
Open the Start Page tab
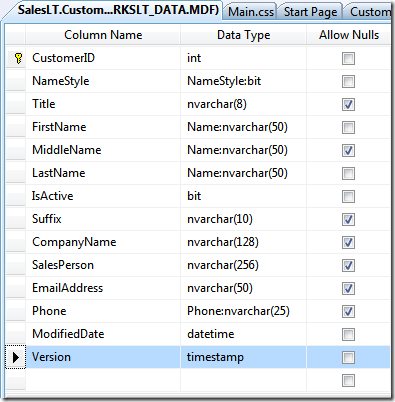[x=310, y=12]
